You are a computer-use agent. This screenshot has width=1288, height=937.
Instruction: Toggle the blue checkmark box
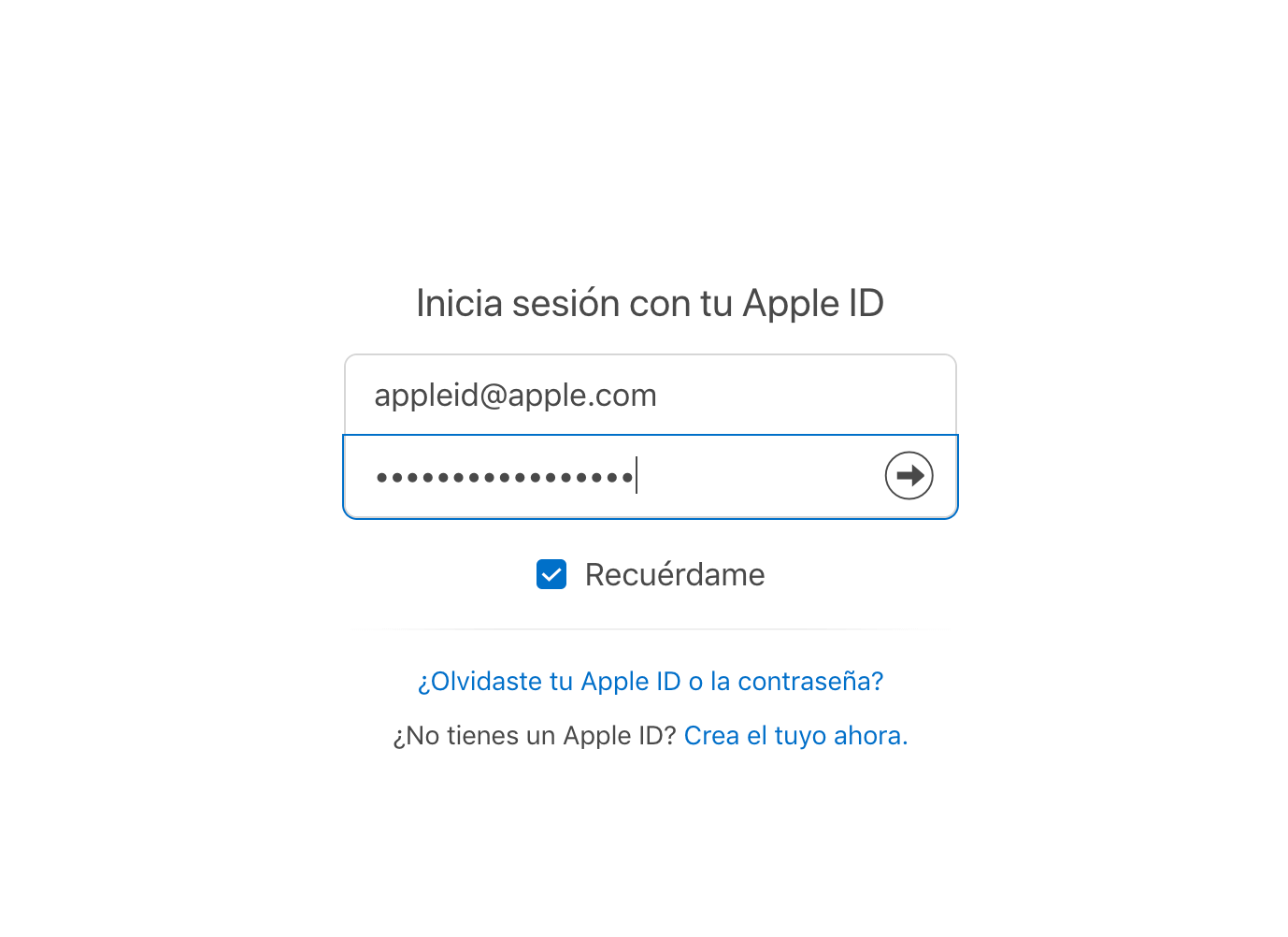click(551, 574)
